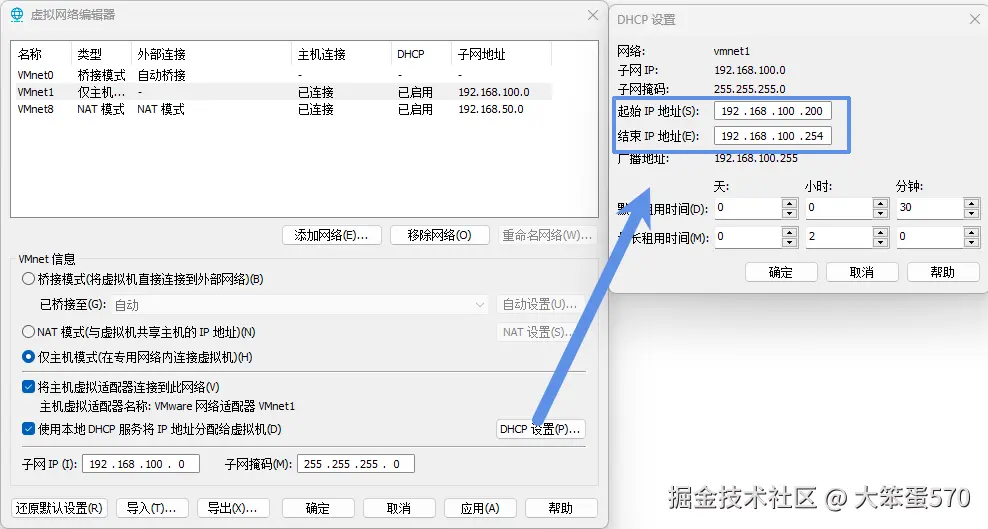This screenshot has height=529, width=988.
Task: Click the 最长租用时间 hours field showing 2
Action: pyautogui.click(x=840, y=237)
